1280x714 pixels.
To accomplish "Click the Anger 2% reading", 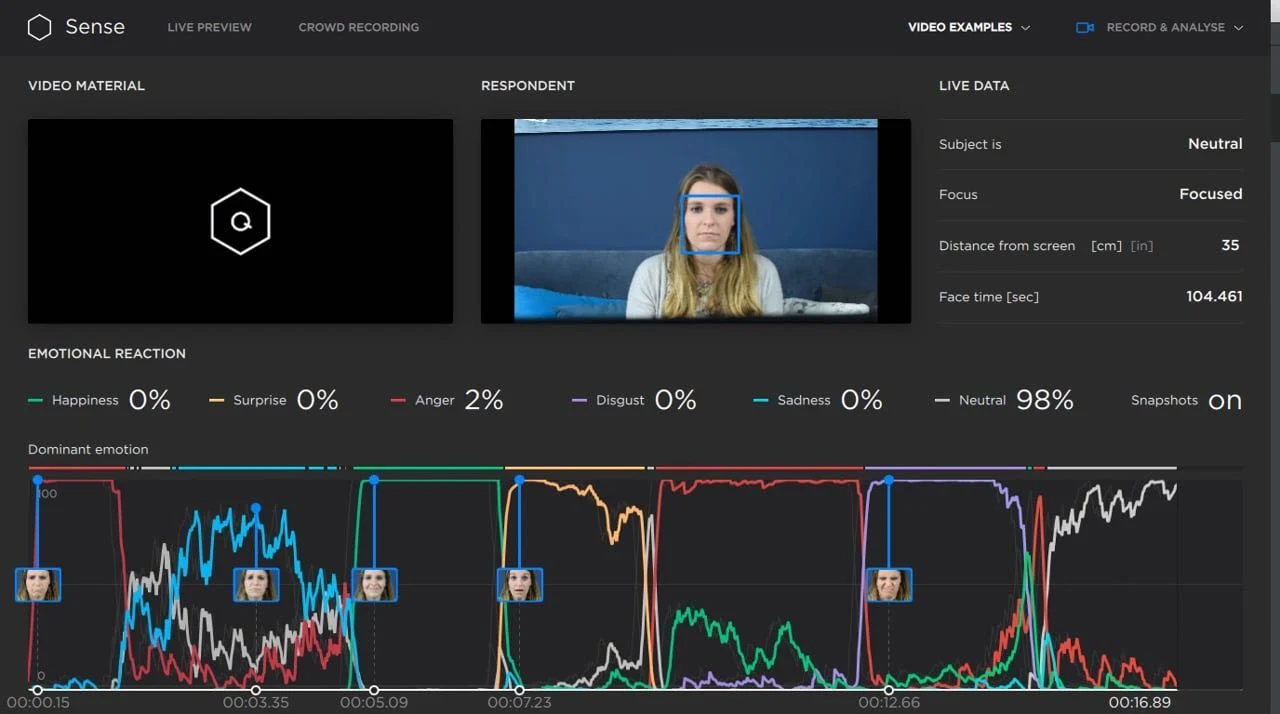I will [484, 400].
